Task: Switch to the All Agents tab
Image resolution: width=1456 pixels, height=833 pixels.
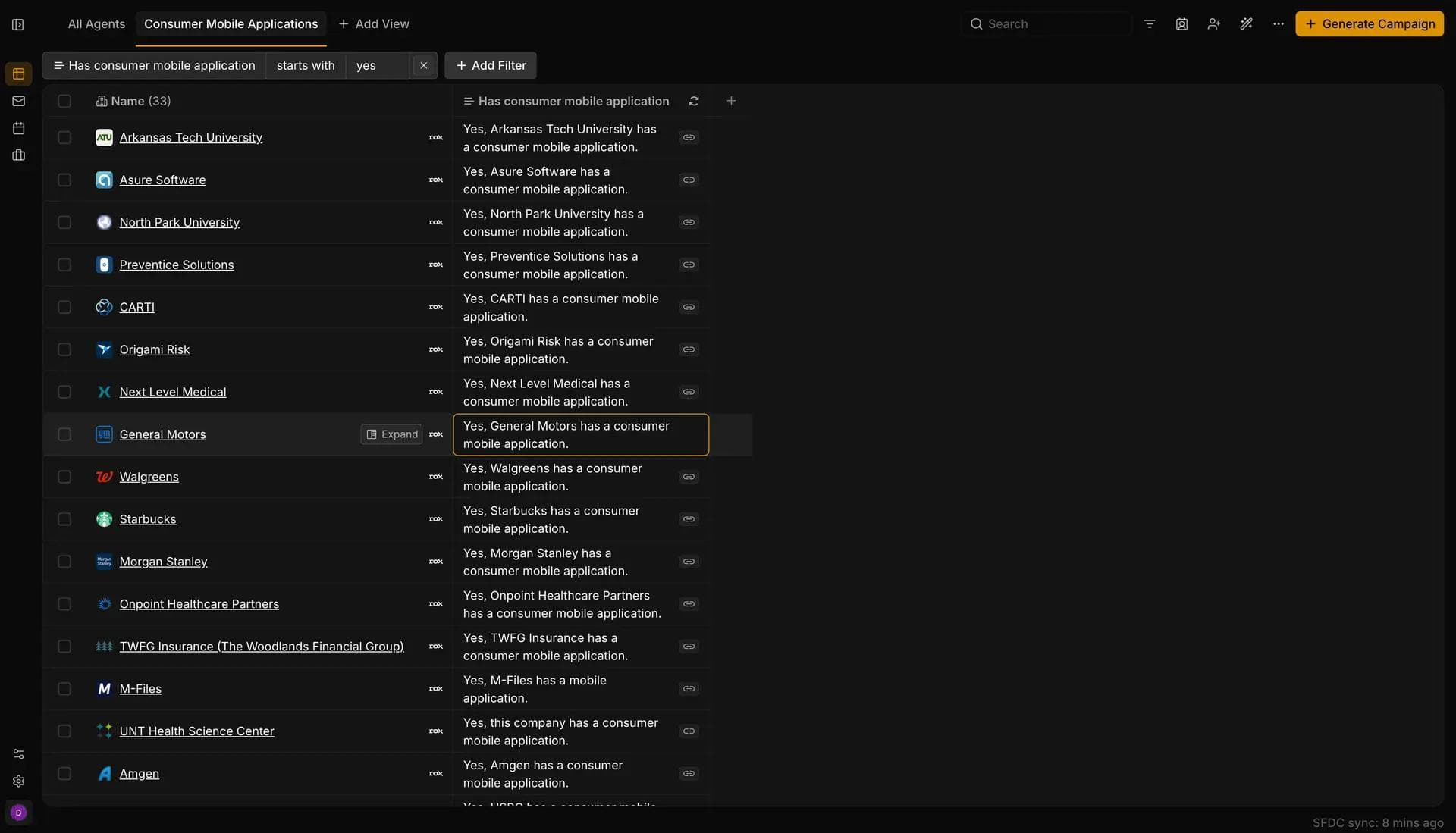Action: tap(96, 24)
